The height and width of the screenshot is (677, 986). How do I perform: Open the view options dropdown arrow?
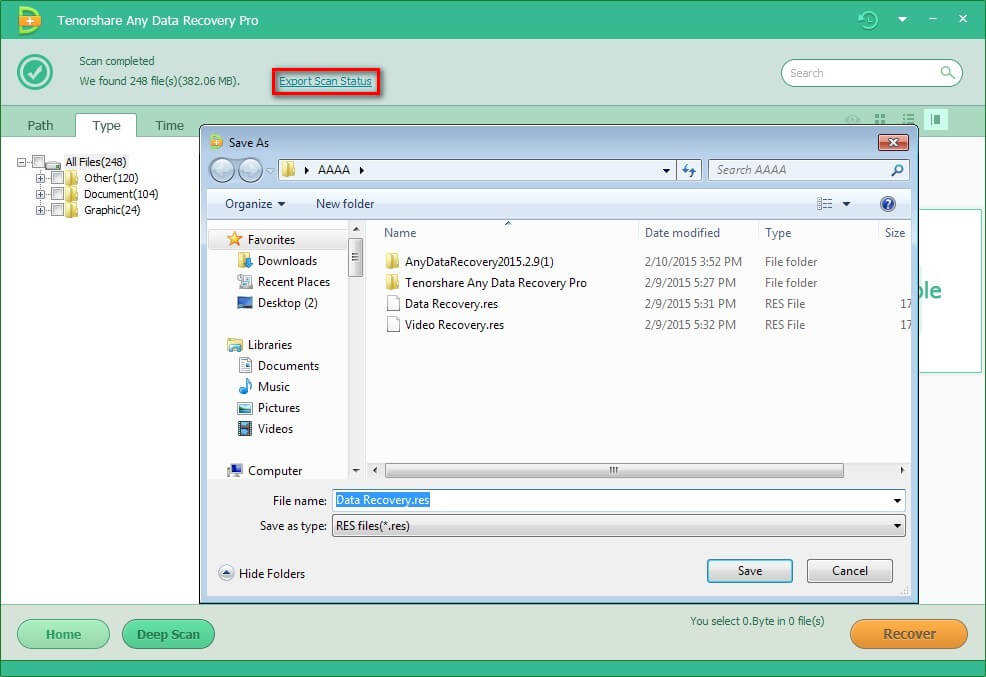click(x=846, y=204)
